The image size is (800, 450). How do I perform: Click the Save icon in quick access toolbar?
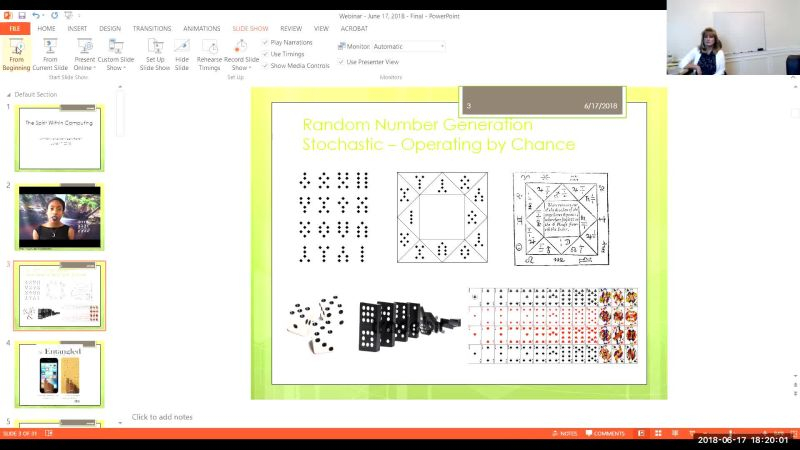point(21,16)
